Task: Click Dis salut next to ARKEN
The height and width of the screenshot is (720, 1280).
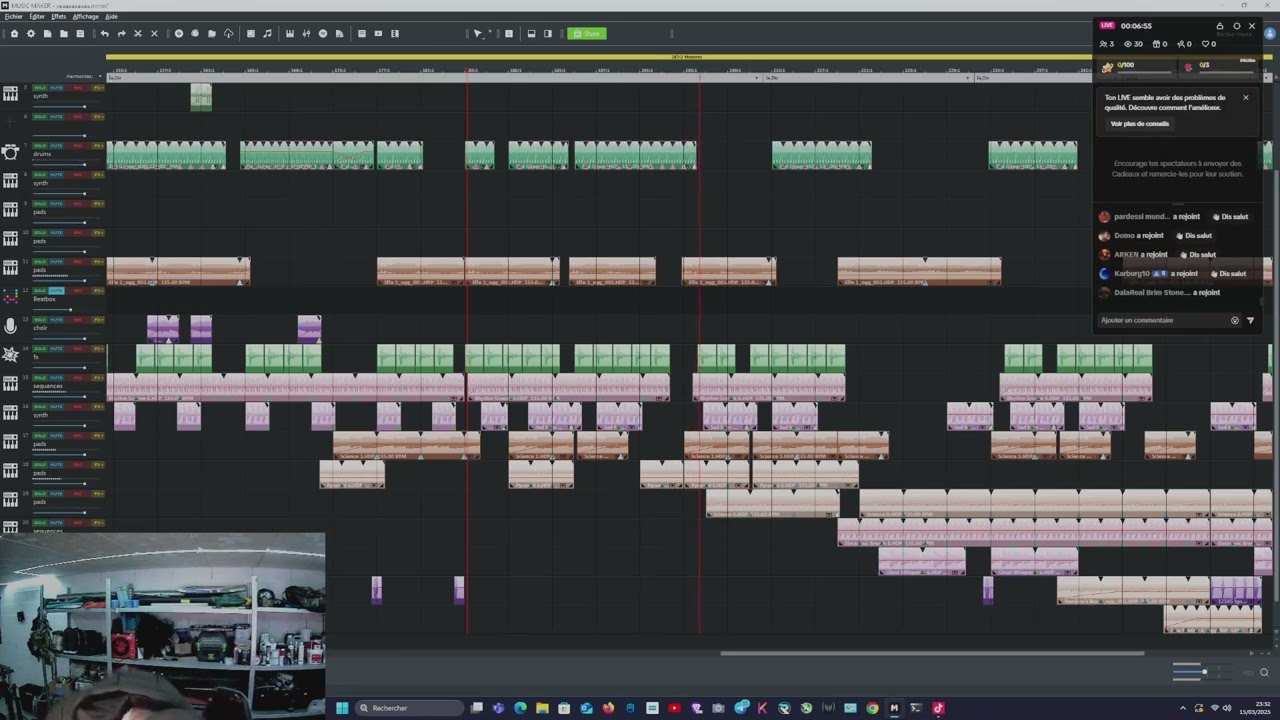Action: 1198,254
